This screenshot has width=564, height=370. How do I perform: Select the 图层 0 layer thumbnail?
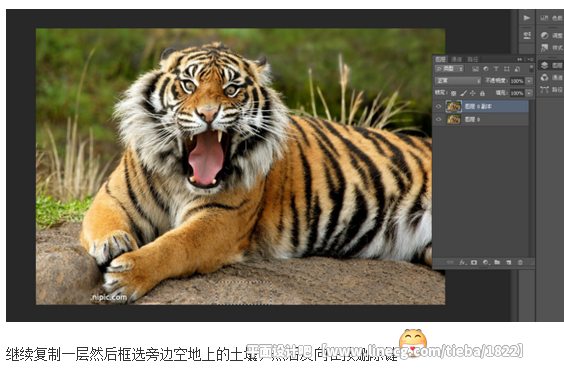tap(454, 119)
